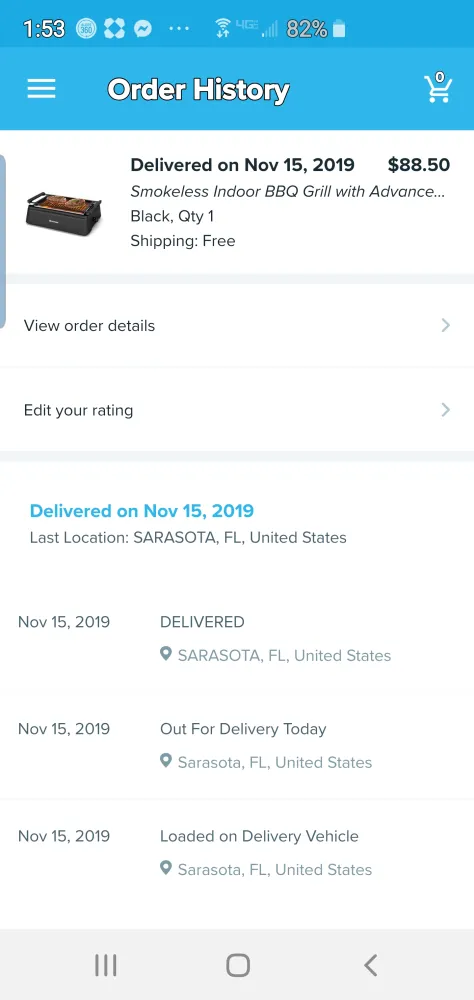
Task: Select the DELIVERED tracking entry
Action: (237, 638)
